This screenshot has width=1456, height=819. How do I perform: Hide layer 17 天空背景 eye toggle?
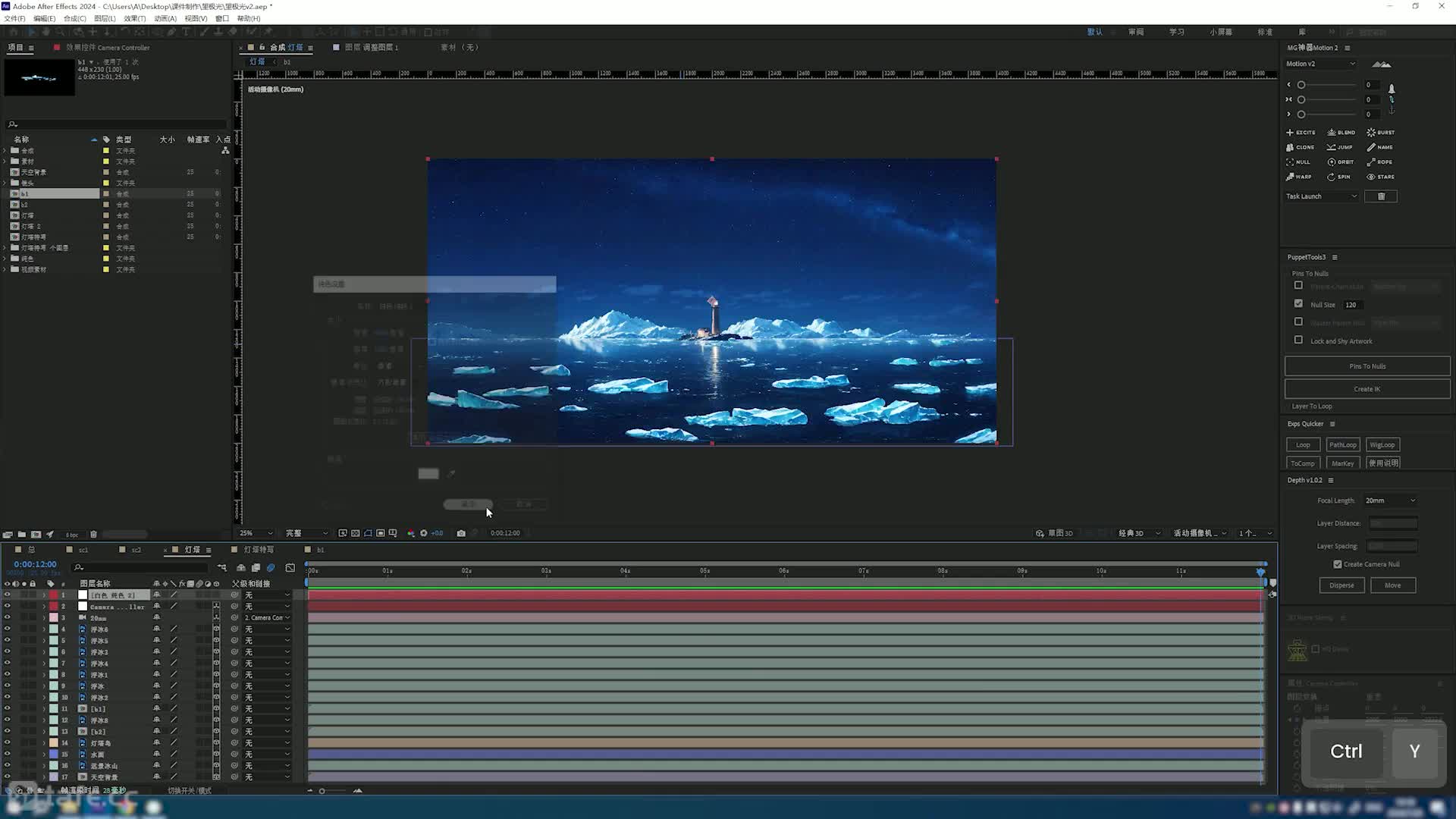(8, 777)
